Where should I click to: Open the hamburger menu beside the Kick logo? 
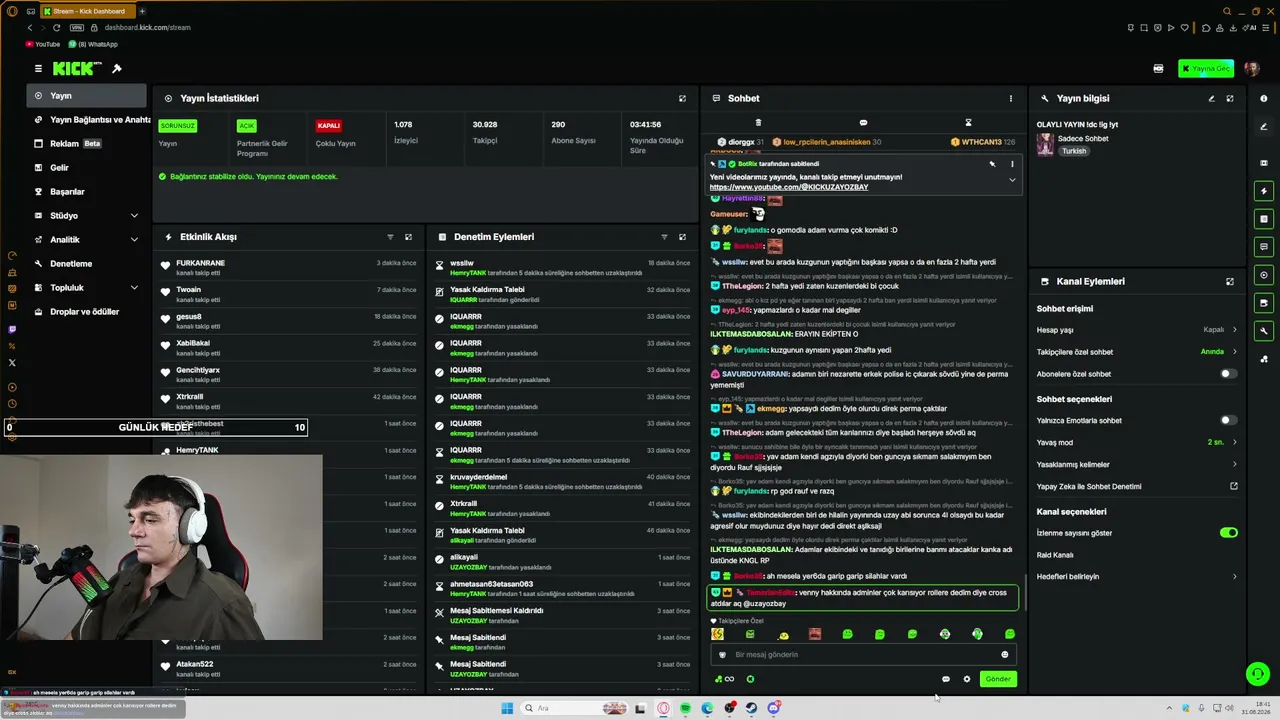38,69
